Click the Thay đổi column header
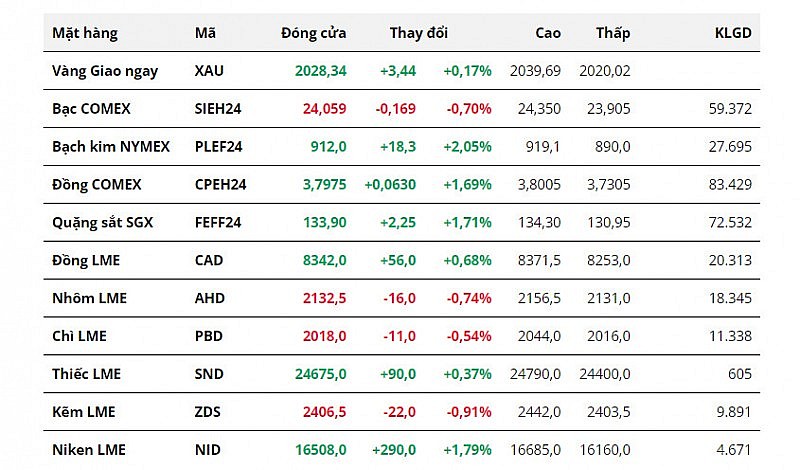Image resolution: width=800 pixels, height=470 pixels. click(x=419, y=33)
